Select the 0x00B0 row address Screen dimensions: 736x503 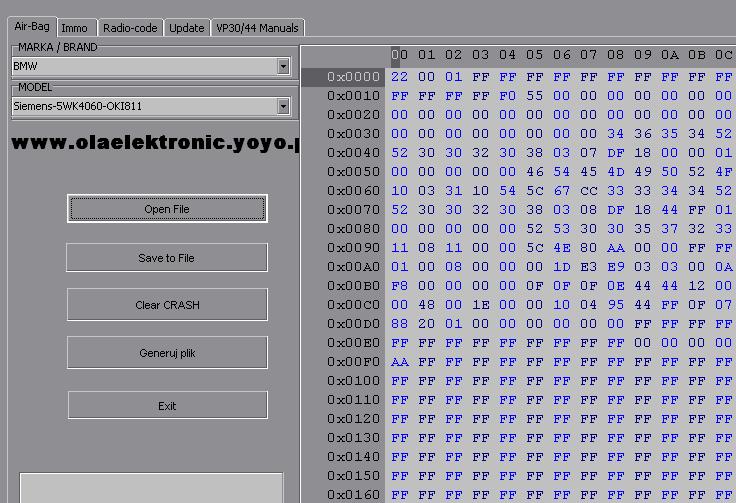353,286
